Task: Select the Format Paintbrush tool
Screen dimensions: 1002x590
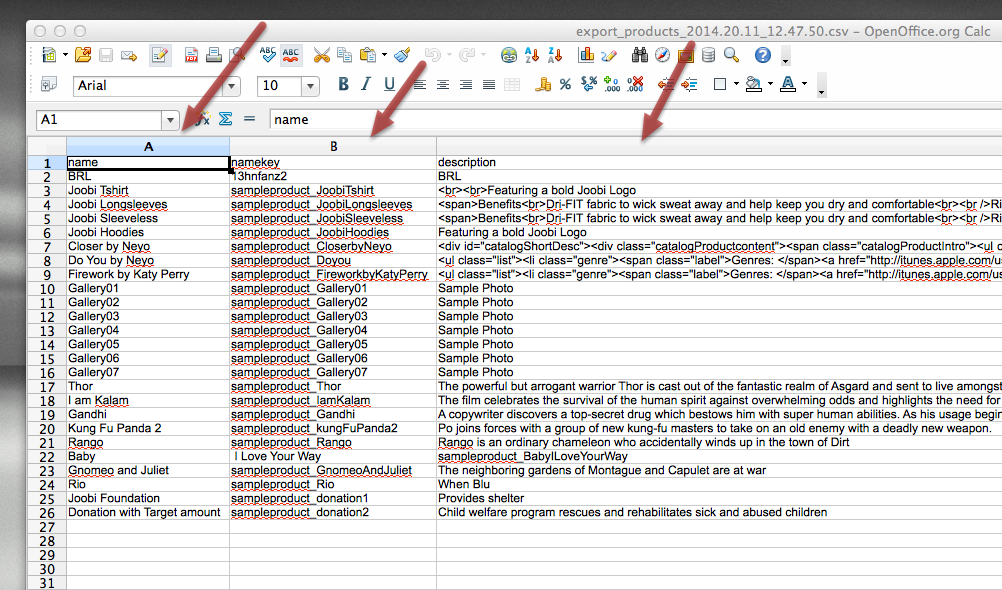Action: [x=402, y=56]
